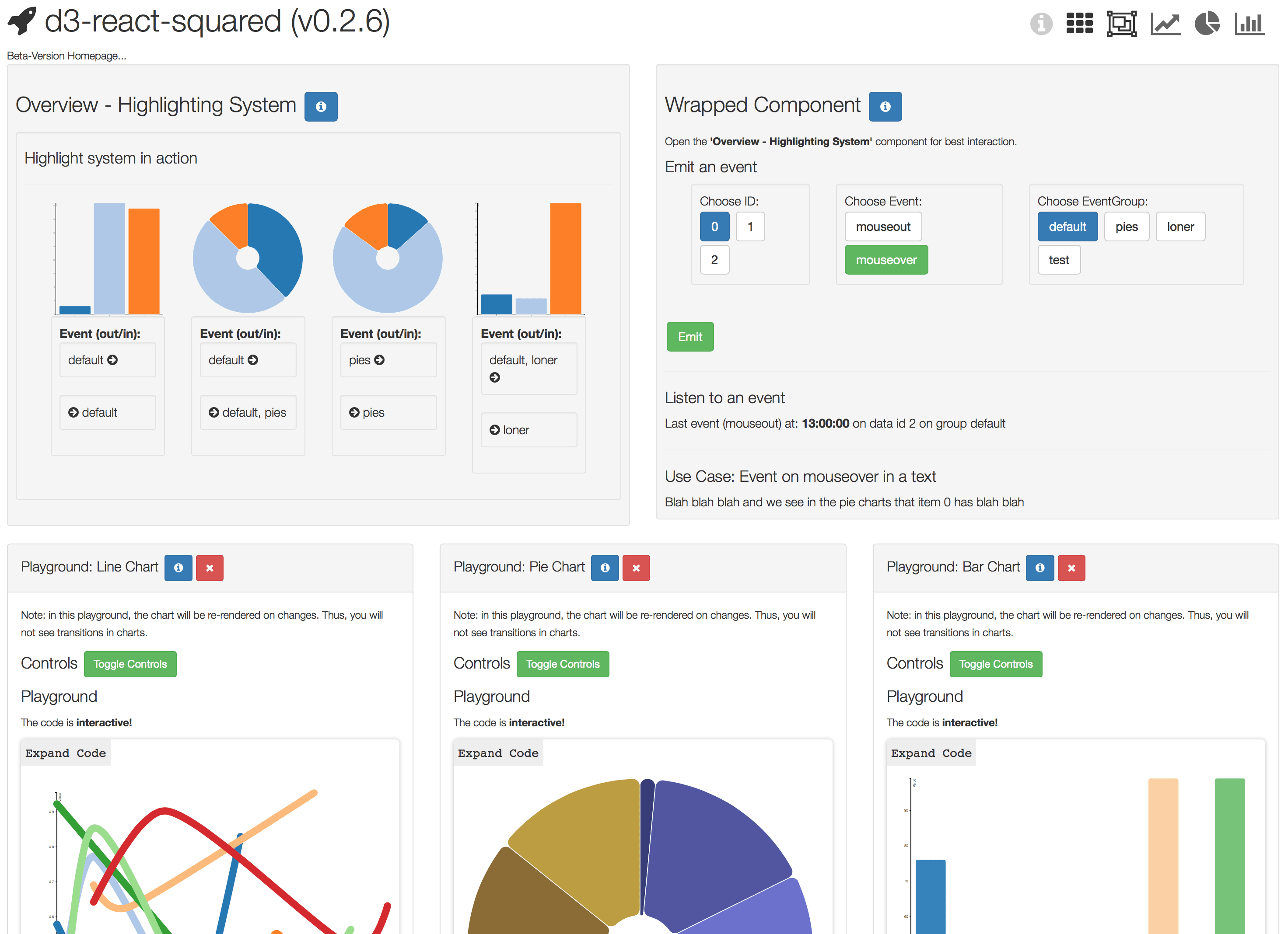The width and height of the screenshot is (1288, 934).
Task: Click the 'Beta-Version Homepage...' text
Action: pyautogui.click(x=66, y=56)
